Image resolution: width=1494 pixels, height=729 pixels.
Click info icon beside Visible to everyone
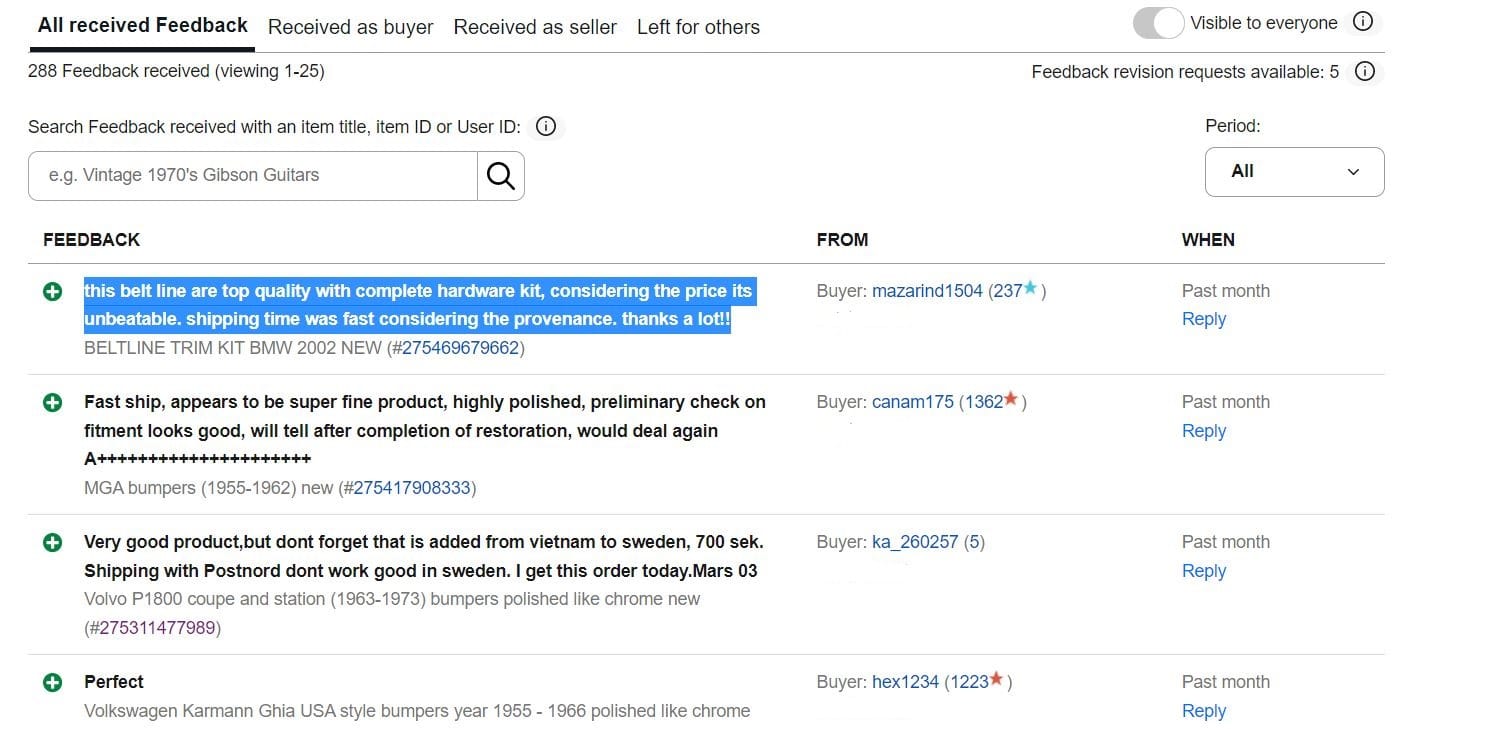(x=1362, y=22)
